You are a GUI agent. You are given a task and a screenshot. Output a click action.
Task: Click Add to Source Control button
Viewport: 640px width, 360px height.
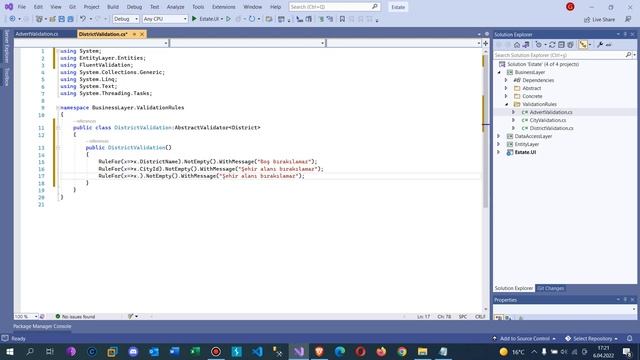click(524, 338)
